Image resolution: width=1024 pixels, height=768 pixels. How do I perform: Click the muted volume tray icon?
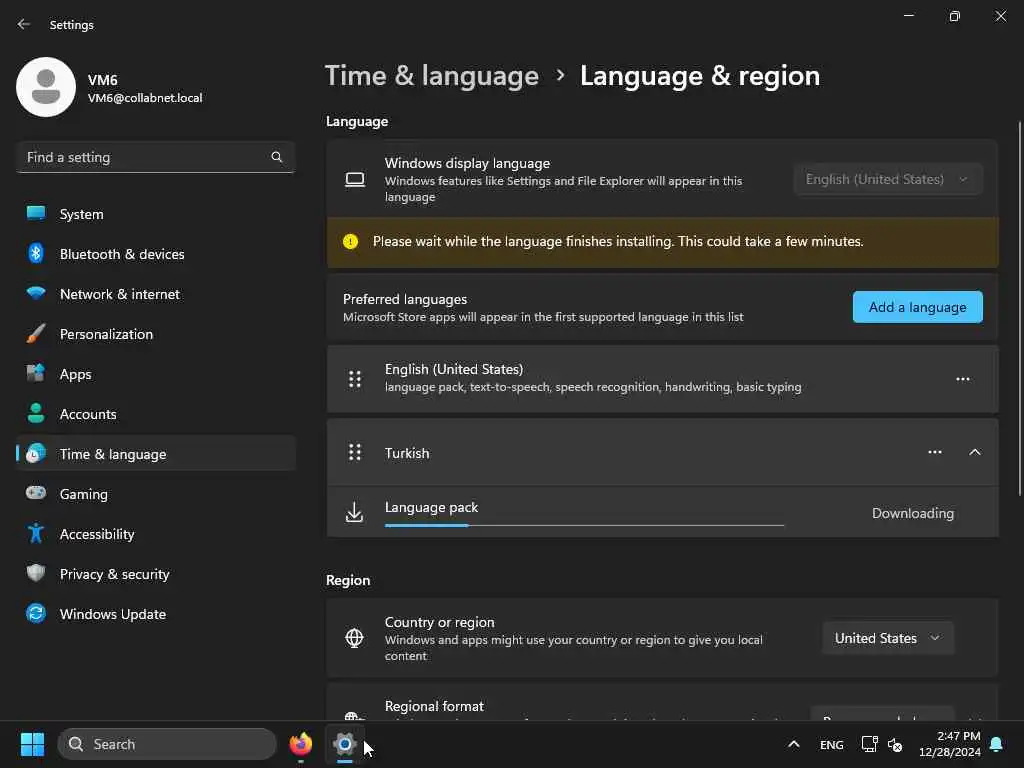pos(895,744)
